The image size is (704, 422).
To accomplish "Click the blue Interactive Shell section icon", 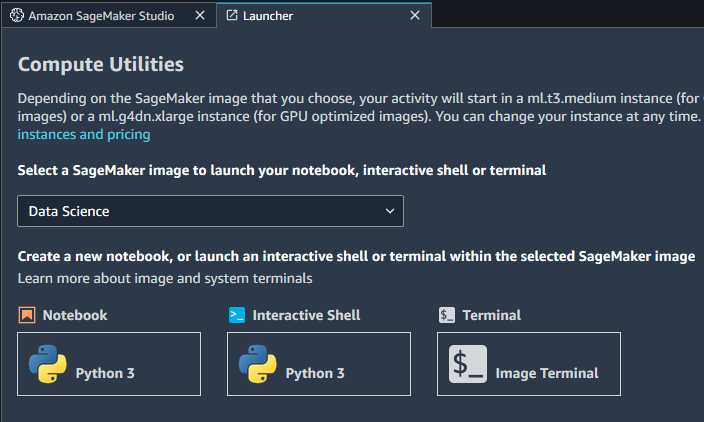I will pos(237,315).
